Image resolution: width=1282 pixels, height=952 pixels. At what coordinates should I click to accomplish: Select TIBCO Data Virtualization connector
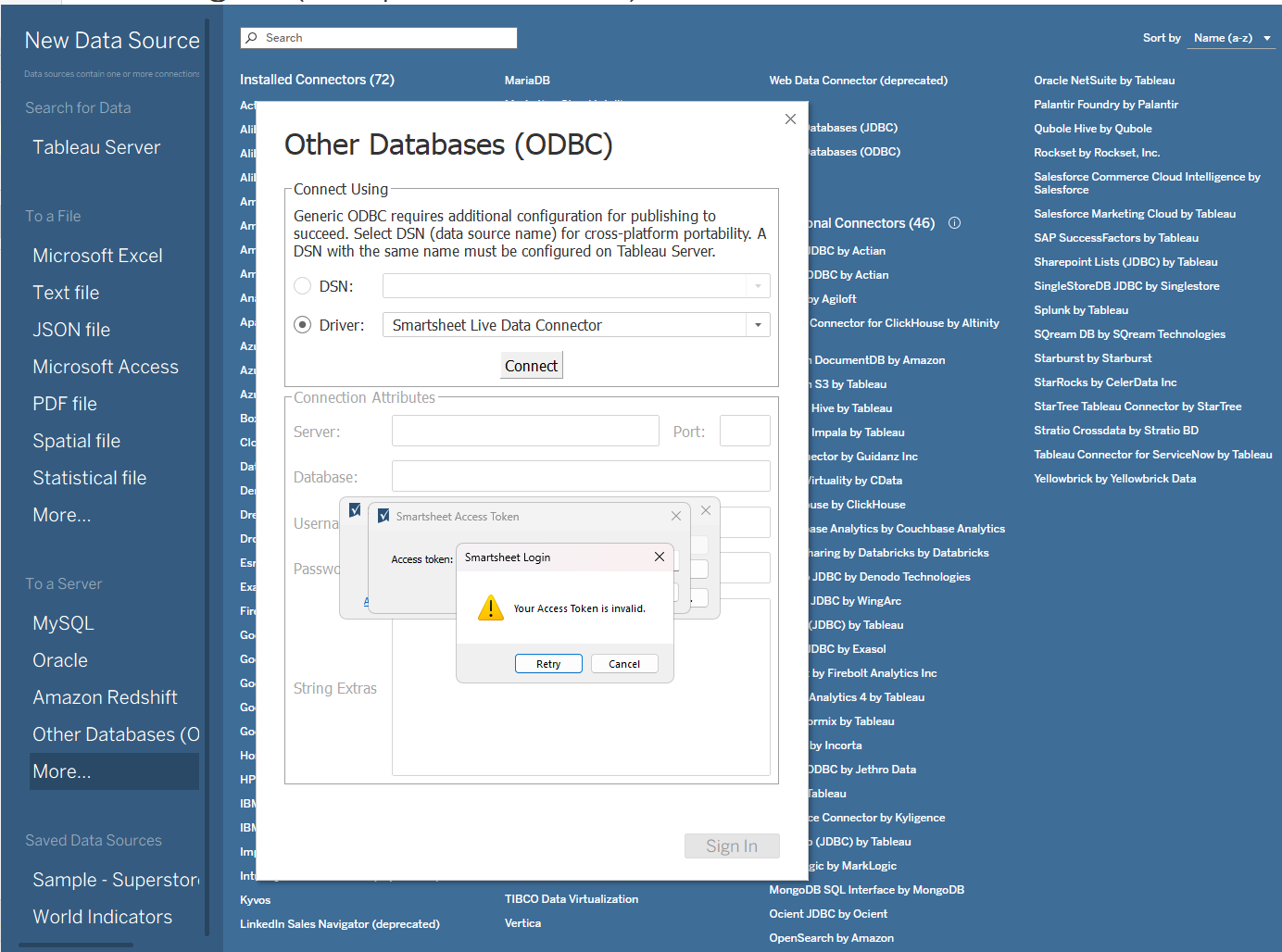point(572,899)
